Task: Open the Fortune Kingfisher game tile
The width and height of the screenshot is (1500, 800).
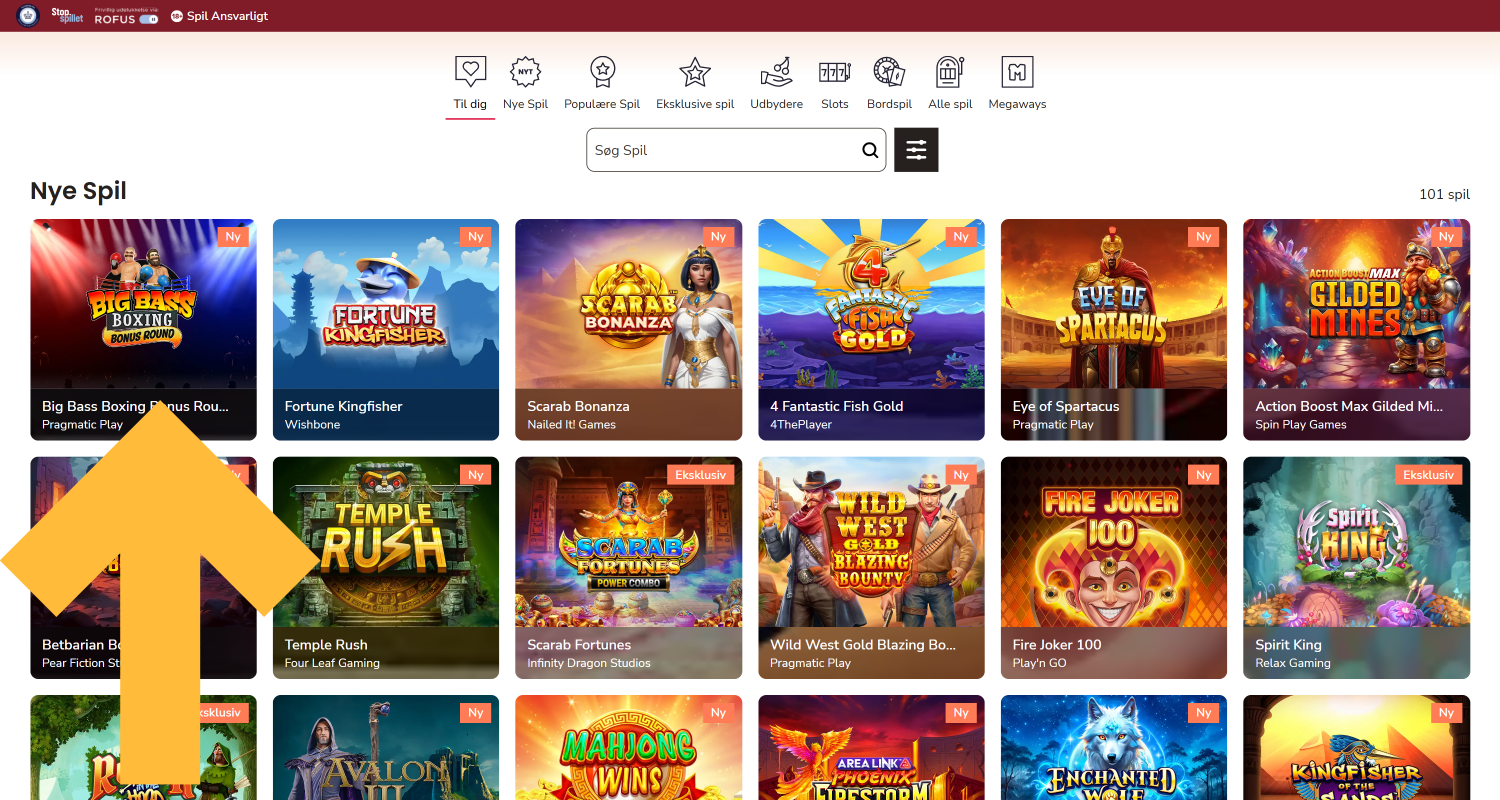Action: [386, 330]
